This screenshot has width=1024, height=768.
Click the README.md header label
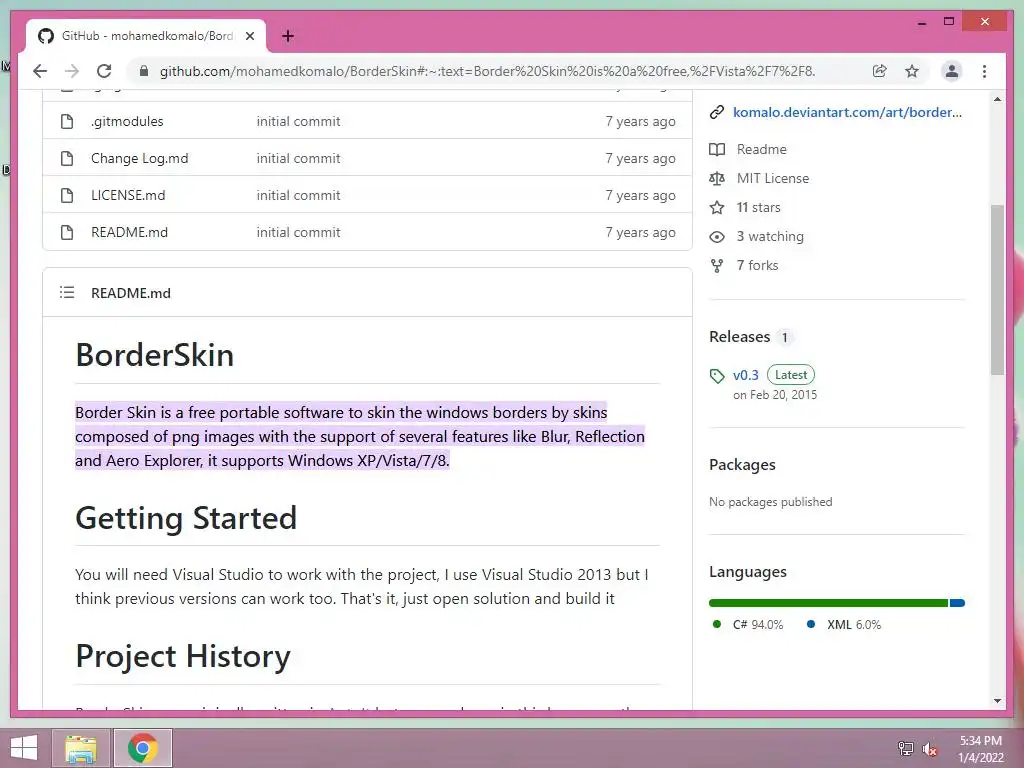(131, 293)
